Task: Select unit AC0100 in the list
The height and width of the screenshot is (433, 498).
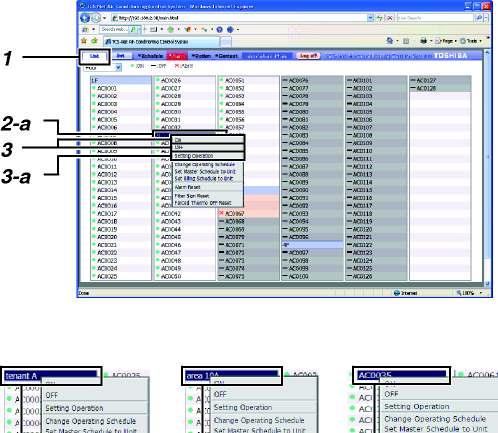Action: (312, 276)
